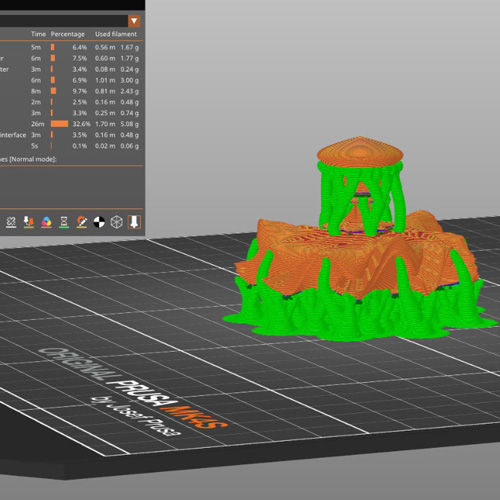Viewport: 500px width, 500px height.
Task: Click the 5s time value
Action: click(x=35, y=146)
